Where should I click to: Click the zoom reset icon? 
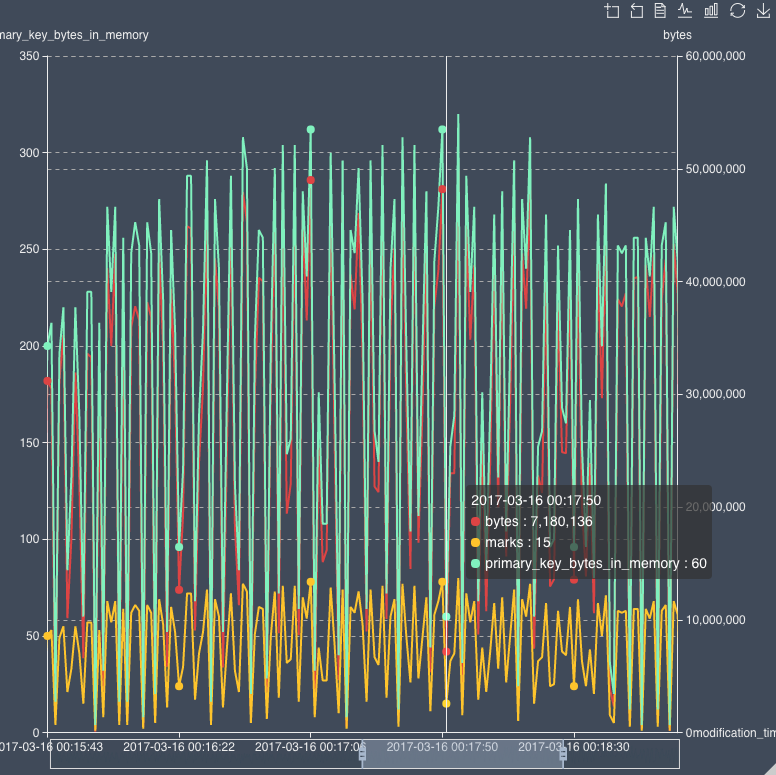pos(637,11)
